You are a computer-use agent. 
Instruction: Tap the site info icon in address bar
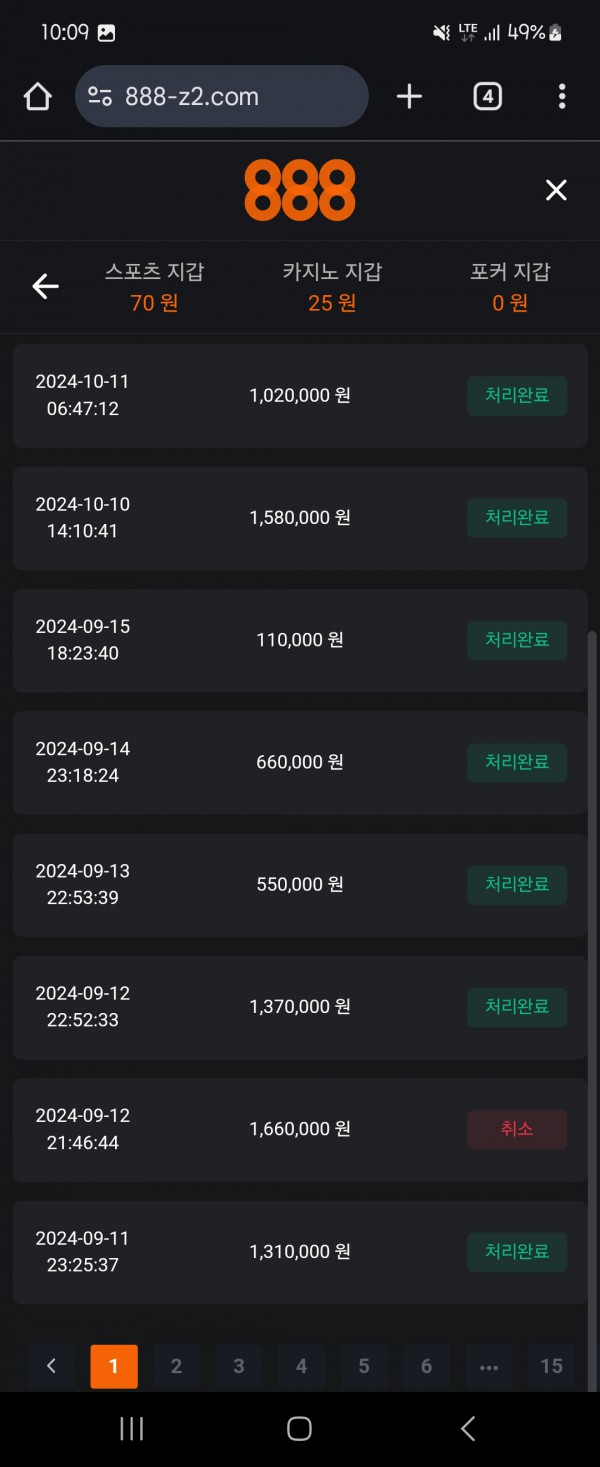point(100,97)
